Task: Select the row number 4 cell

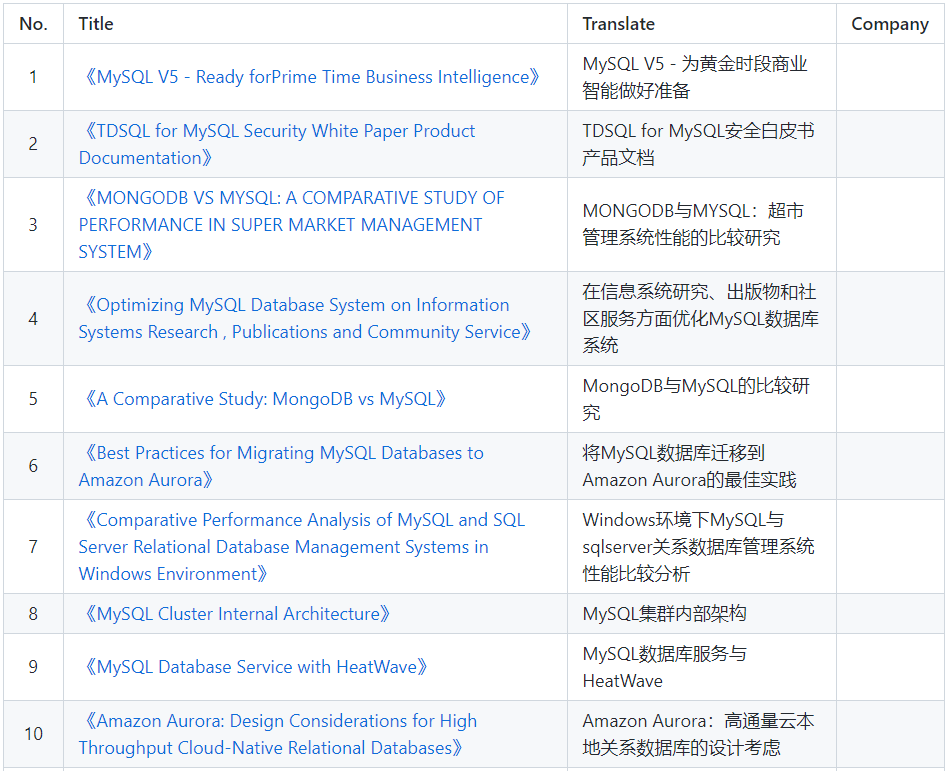Action: pos(33,319)
